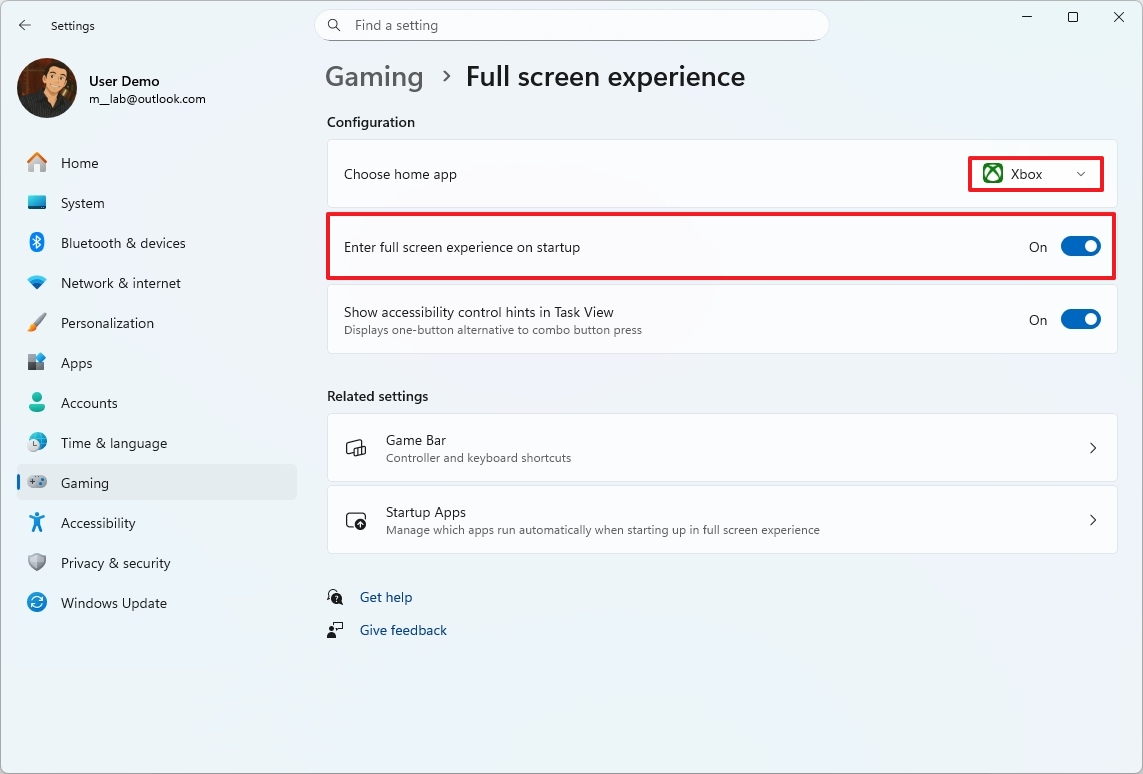Open the Choose home app dropdown
Image resolution: width=1143 pixels, height=774 pixels.
[x=1035, y=173]
